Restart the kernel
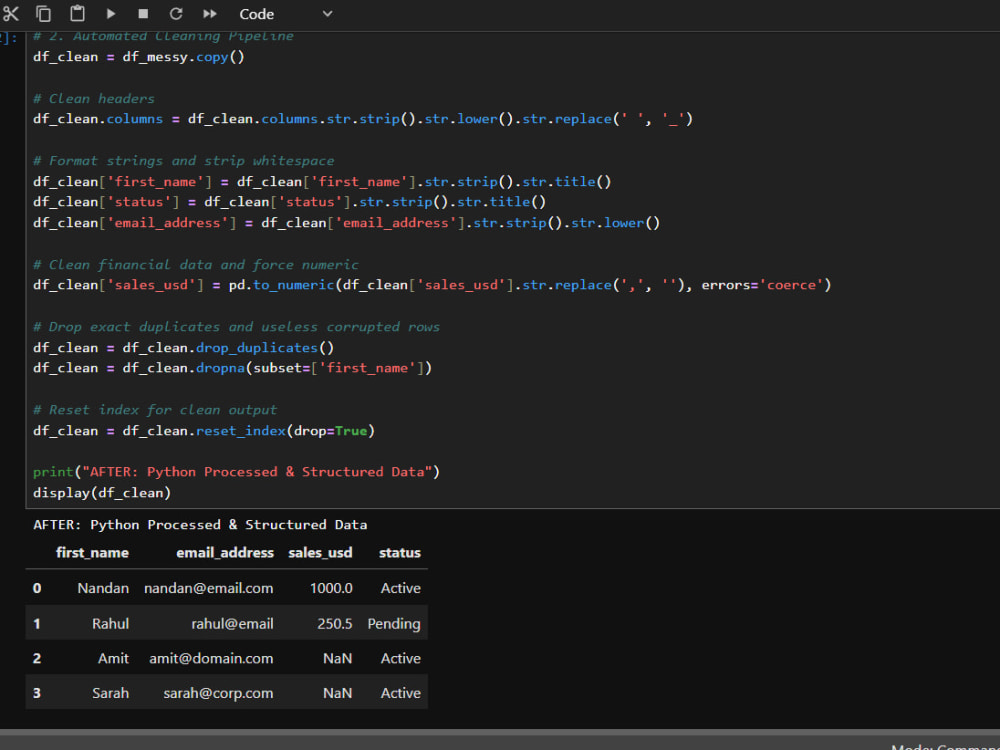This screenshot has width=1000, height=750. tap(176, 13)
